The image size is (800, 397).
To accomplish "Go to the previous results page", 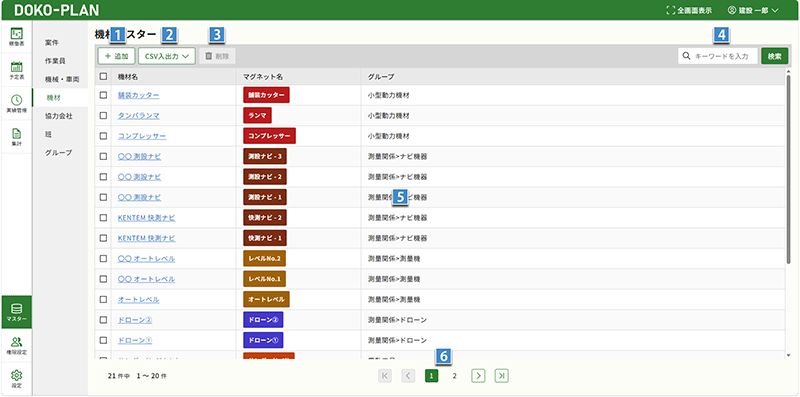I will click(408, 376).
